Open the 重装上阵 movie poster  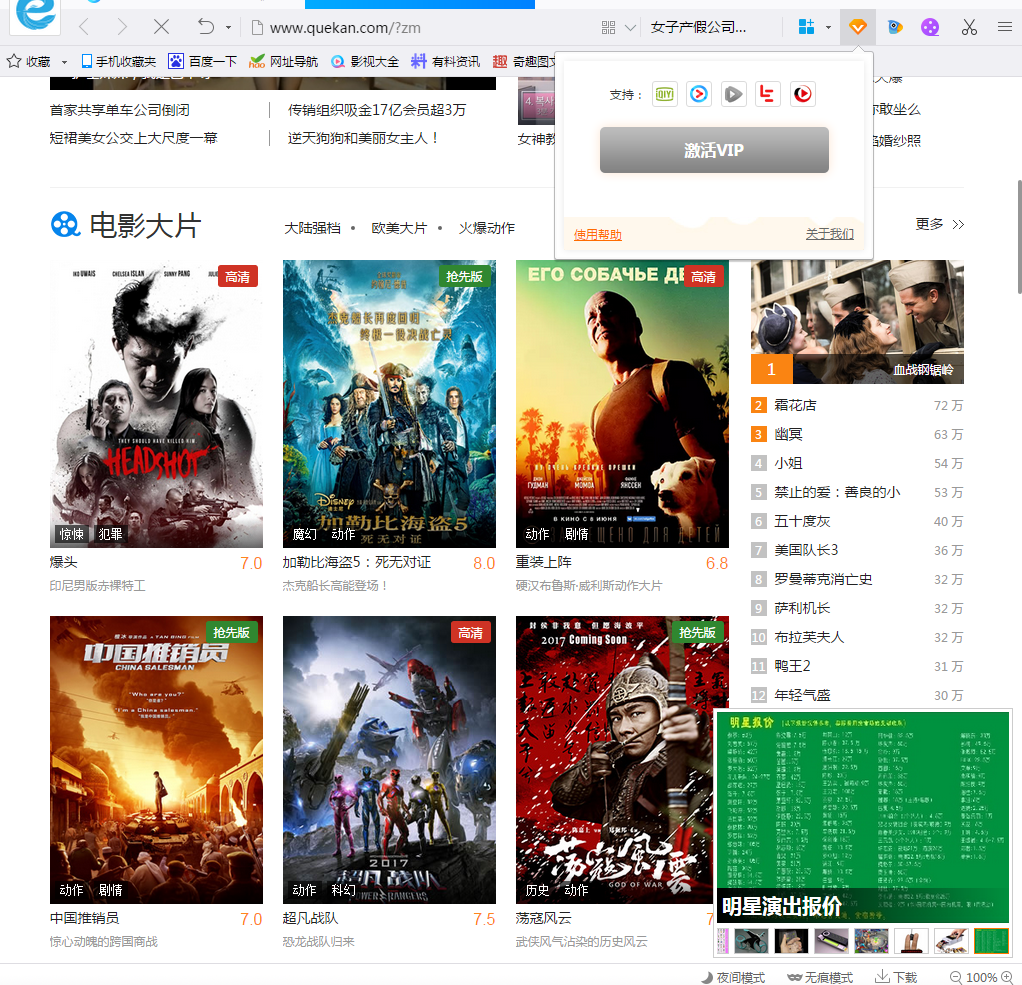[622, 404]
